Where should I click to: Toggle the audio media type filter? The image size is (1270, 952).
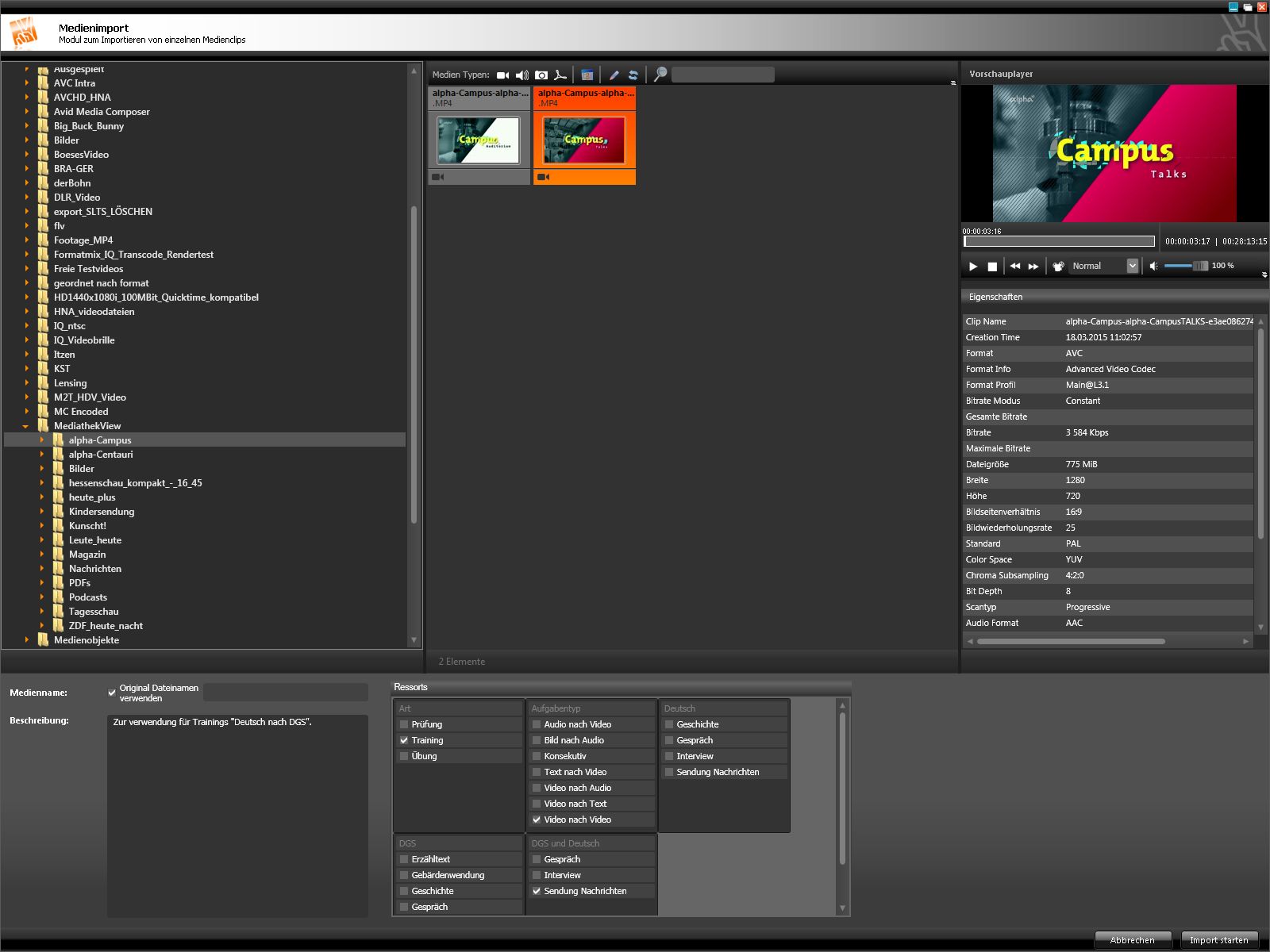(521, 75)
